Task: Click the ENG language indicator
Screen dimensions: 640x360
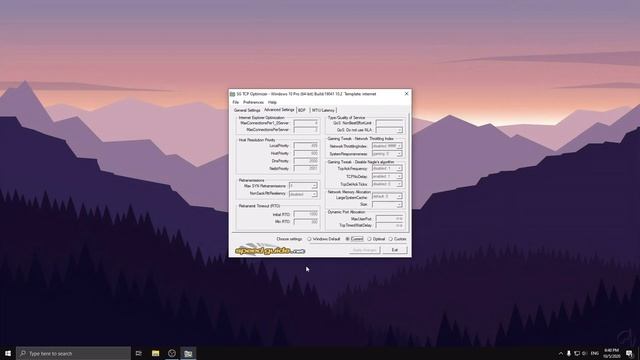Action: (x=595, y=353)
